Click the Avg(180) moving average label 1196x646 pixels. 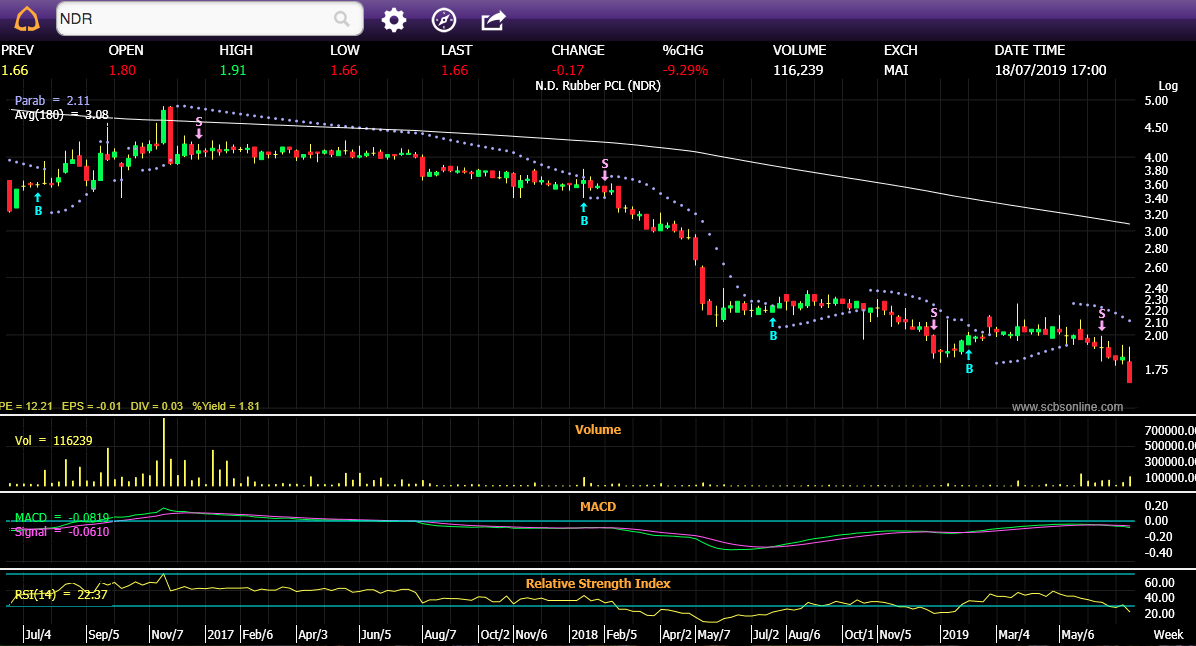pos(61,115)
